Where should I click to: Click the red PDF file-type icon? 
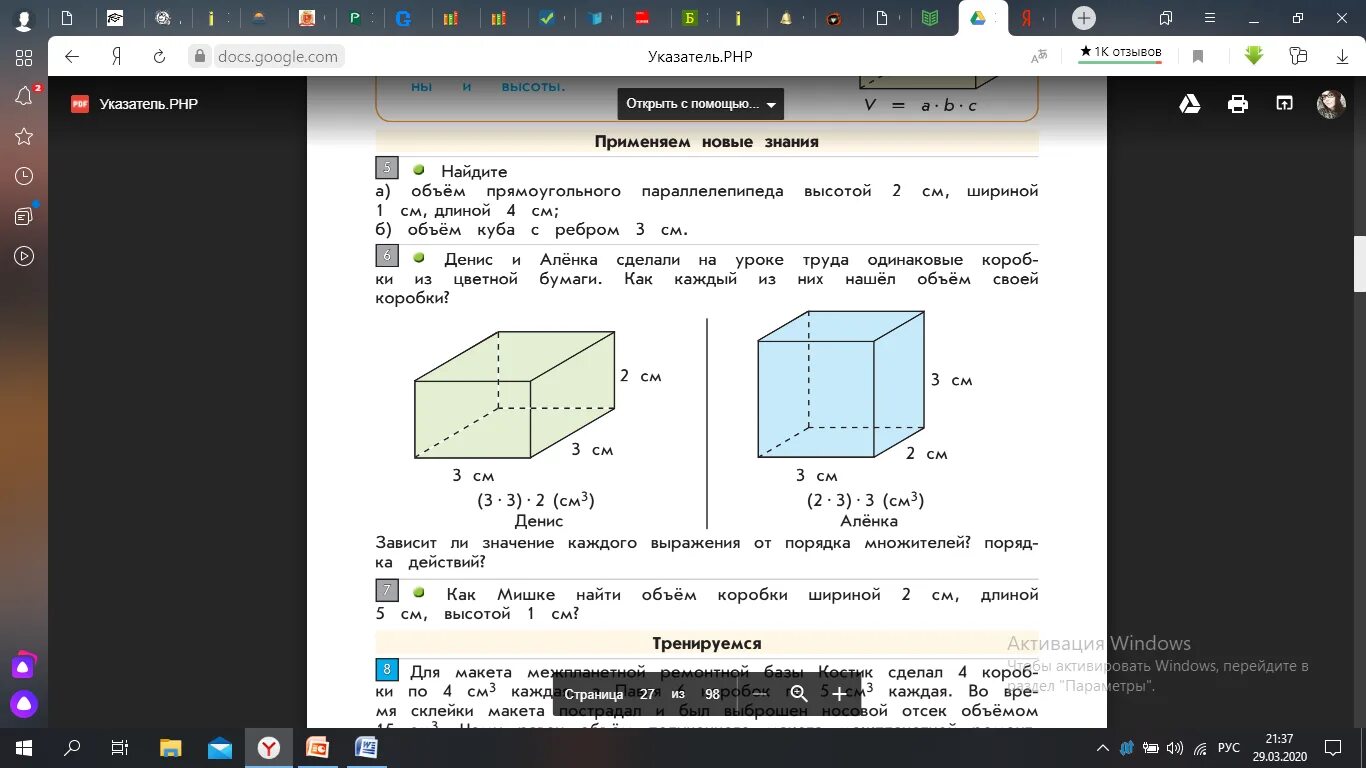[x=80, y=104]
